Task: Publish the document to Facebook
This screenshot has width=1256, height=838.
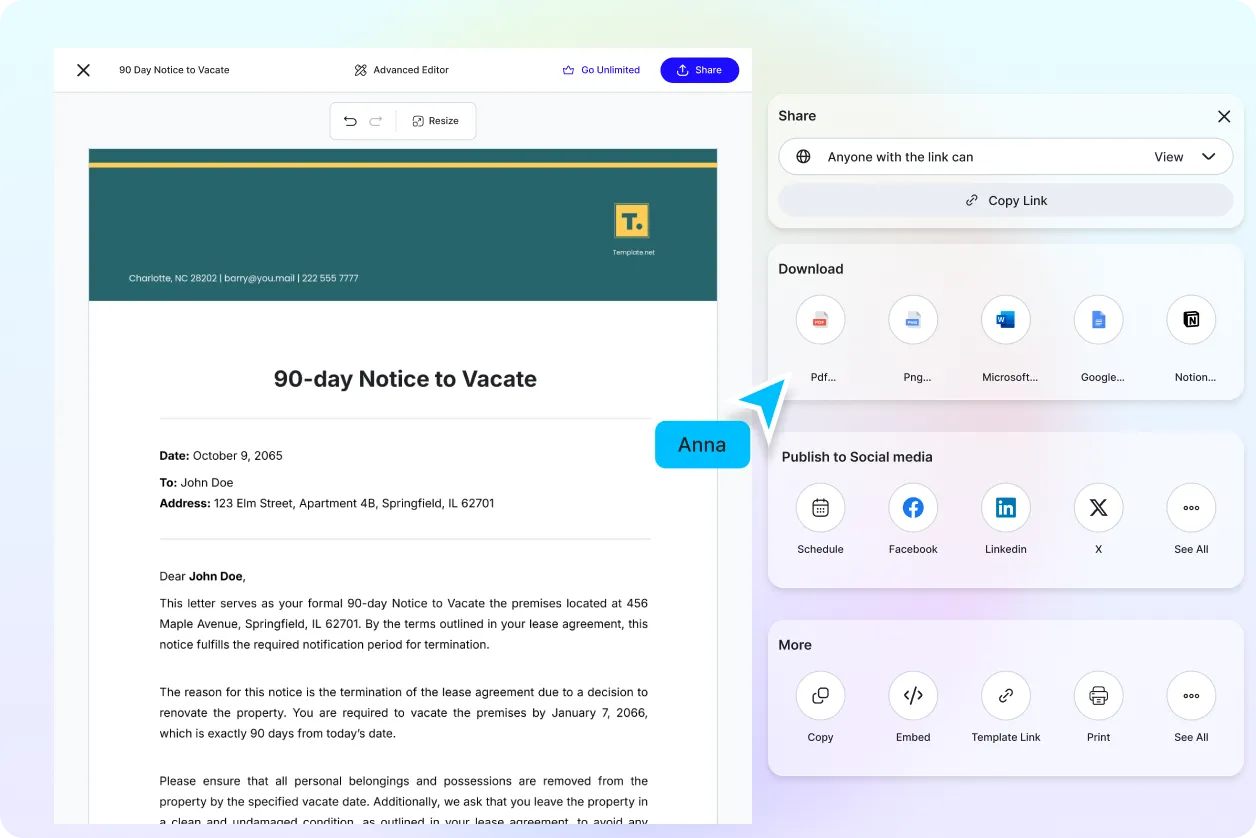Action: pyautogui.click(x=913, y=508)
